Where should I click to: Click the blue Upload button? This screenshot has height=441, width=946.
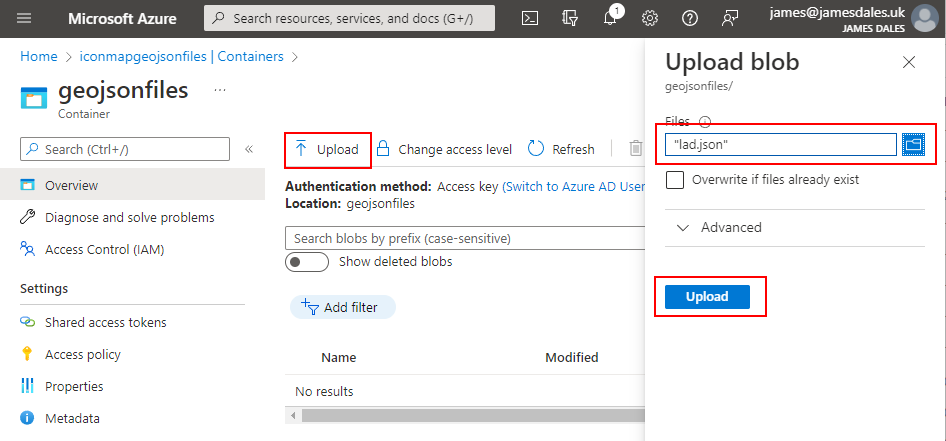707,297
